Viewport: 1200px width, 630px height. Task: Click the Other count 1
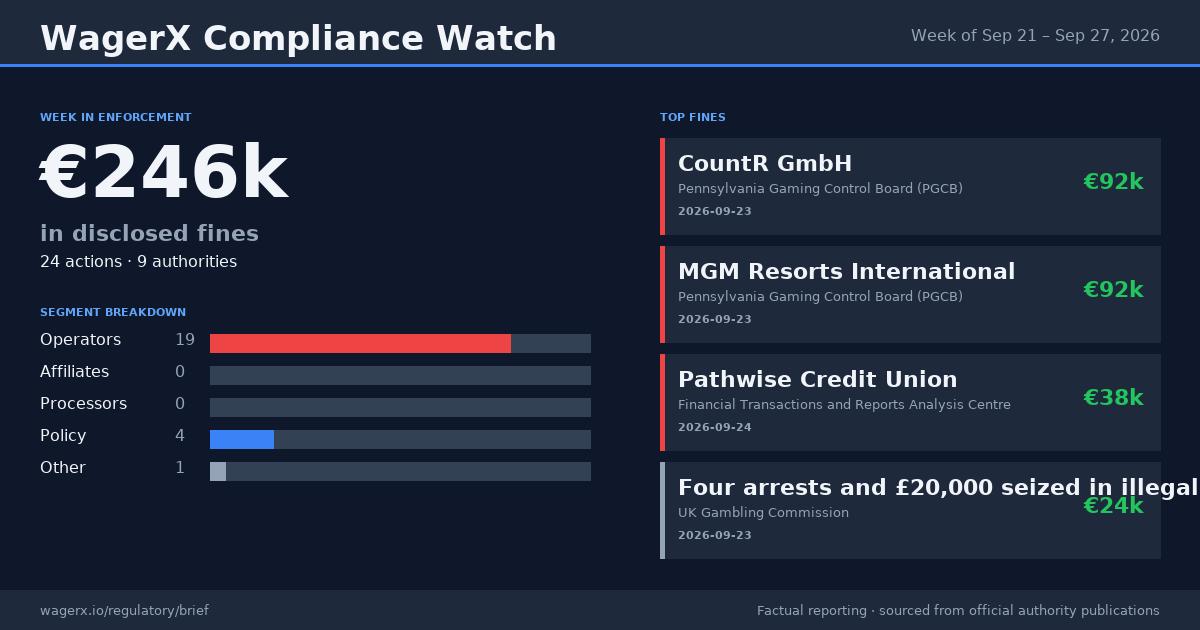(x=180, y=468)
